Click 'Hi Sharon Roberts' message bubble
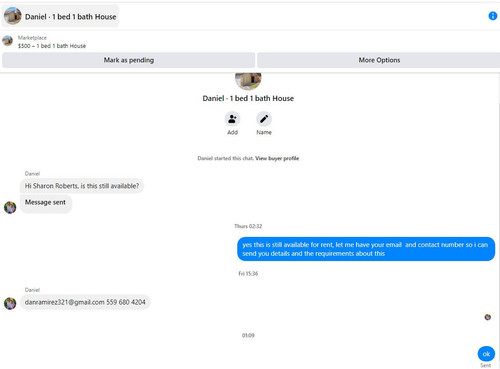Viewport: 500px width, 369px height. click(82, 186)
